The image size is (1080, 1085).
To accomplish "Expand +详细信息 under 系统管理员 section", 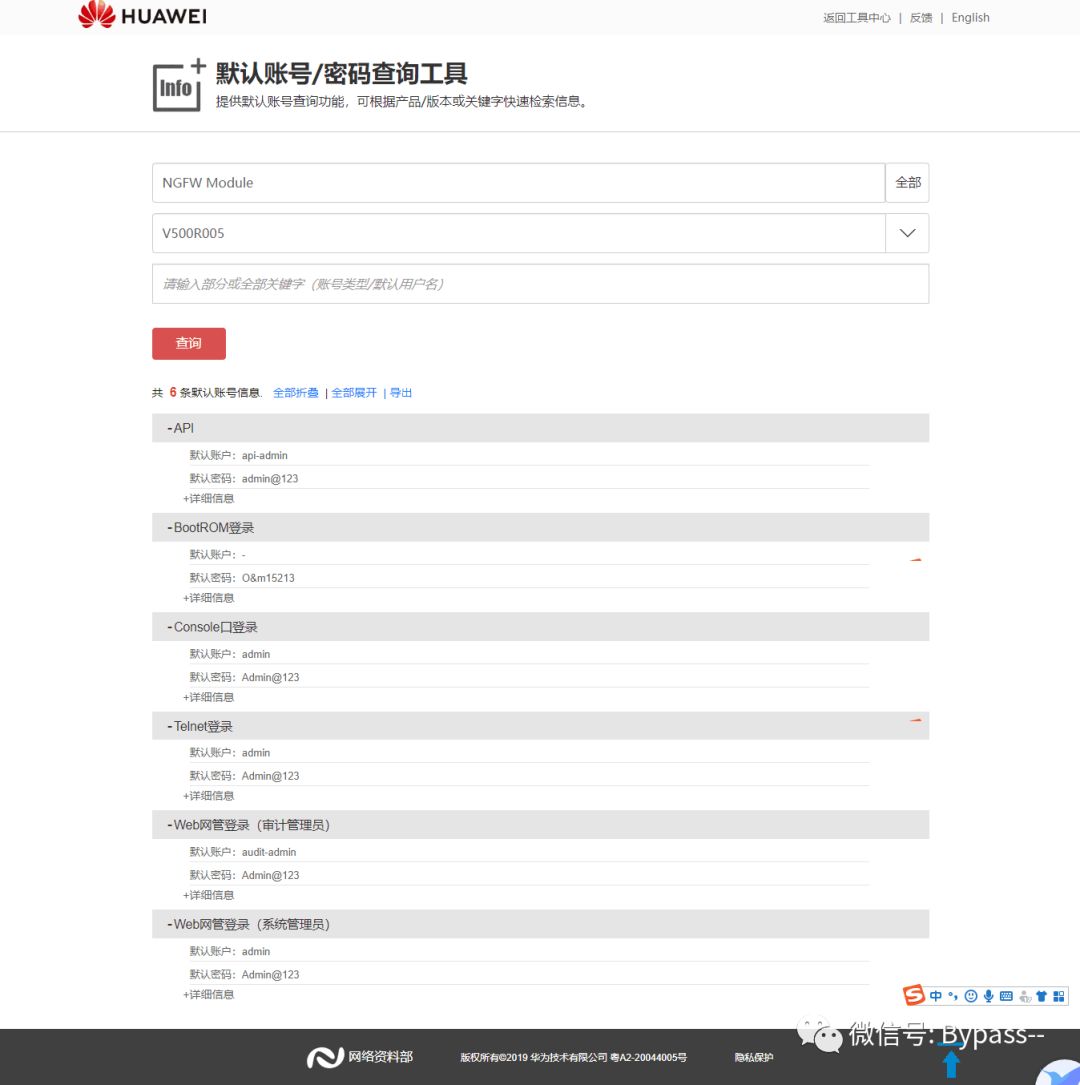I will click(208, 994).
